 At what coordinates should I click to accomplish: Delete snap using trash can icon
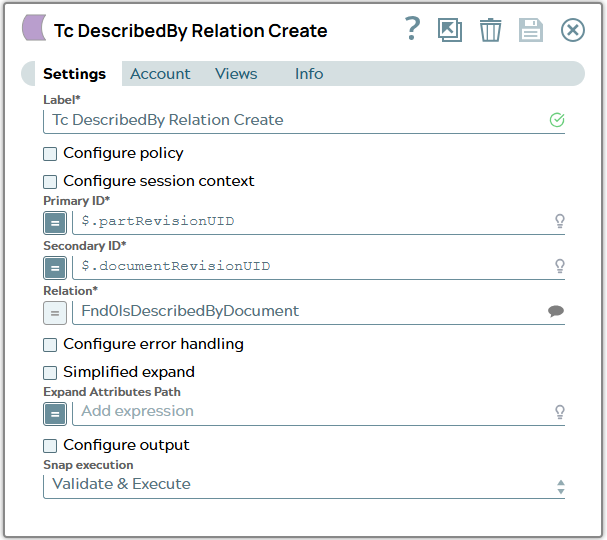(x=490, y=30)
